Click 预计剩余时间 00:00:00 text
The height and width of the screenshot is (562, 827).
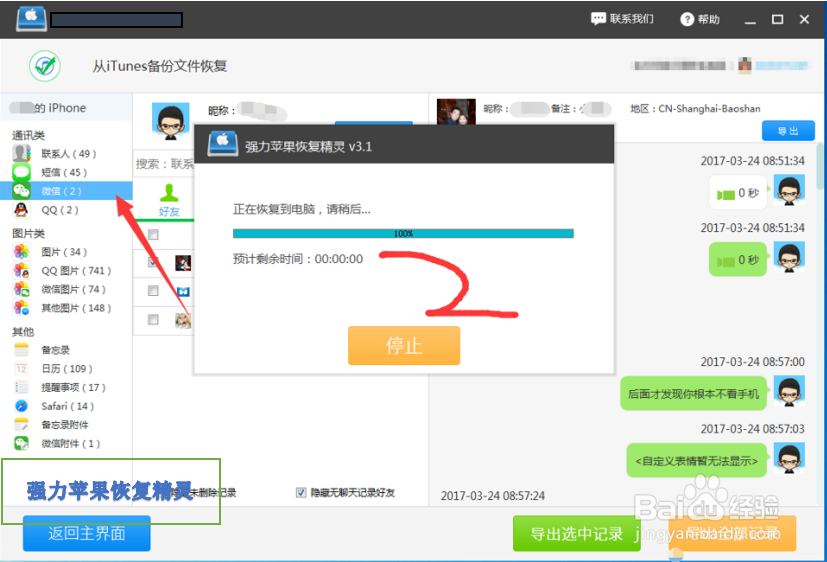[x=298, y=259]
